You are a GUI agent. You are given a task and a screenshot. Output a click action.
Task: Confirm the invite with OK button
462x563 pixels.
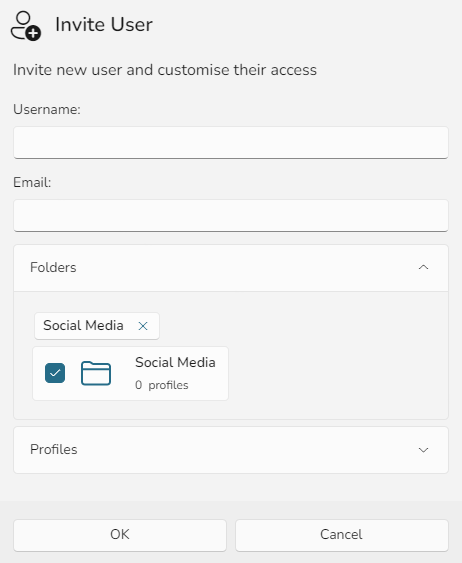pyautogui.click(x=120, y=535)
